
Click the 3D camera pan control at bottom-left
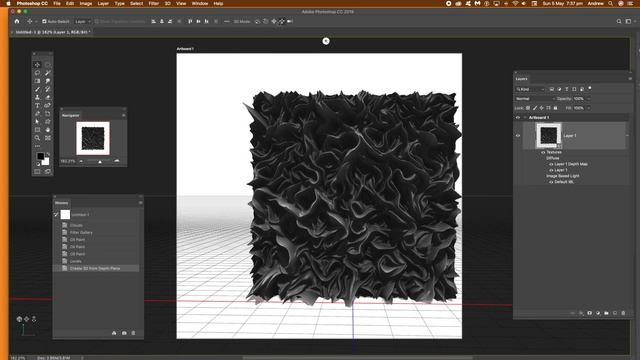tap(27, 319)
